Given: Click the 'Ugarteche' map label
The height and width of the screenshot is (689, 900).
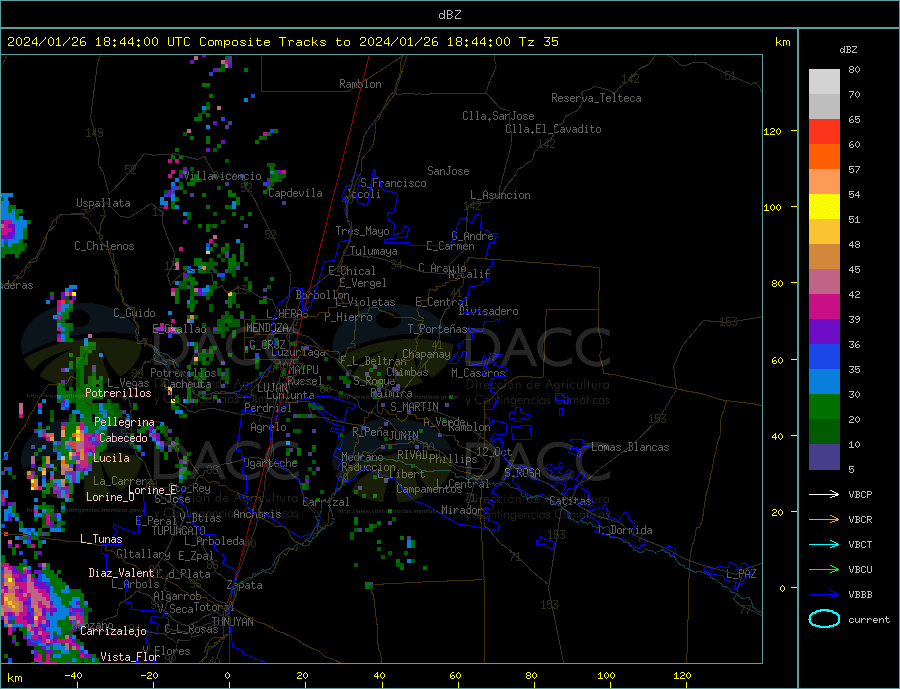Looking at the screenshot, I should 270,463.
